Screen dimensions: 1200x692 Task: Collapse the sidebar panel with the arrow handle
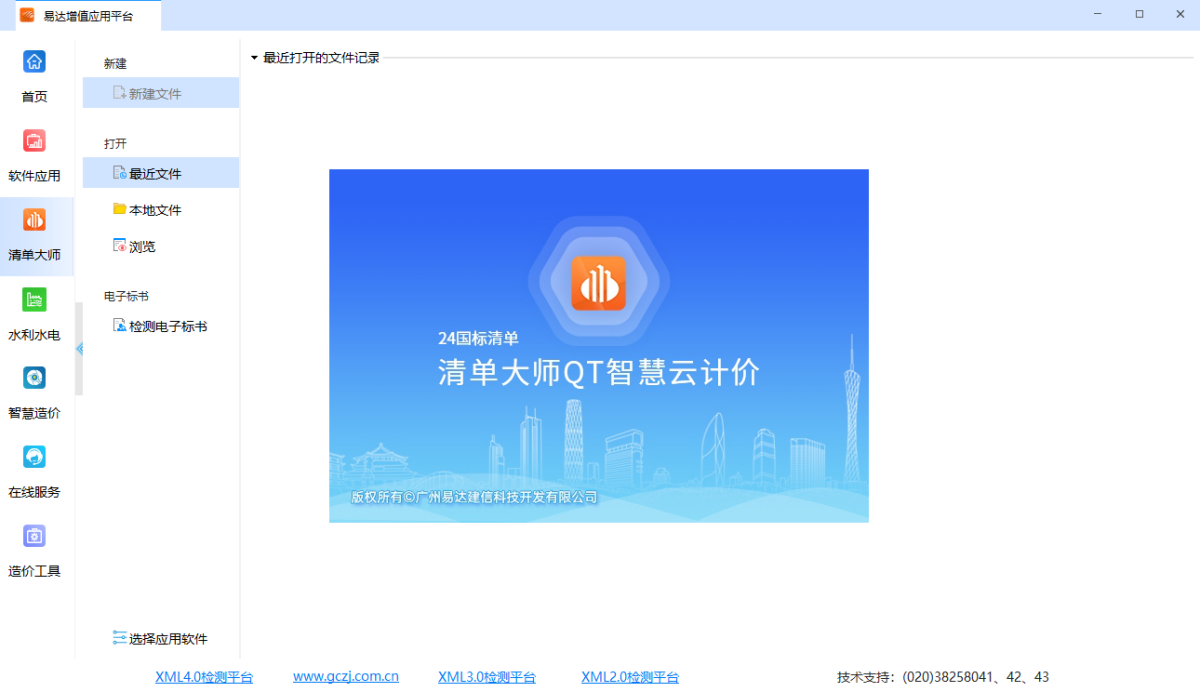tap(79, 348)
